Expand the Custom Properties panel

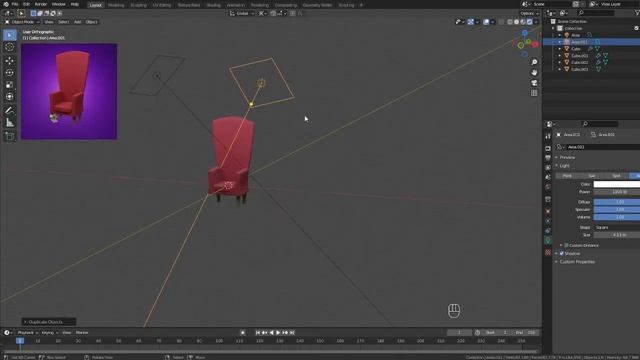[x=577, y=262]
